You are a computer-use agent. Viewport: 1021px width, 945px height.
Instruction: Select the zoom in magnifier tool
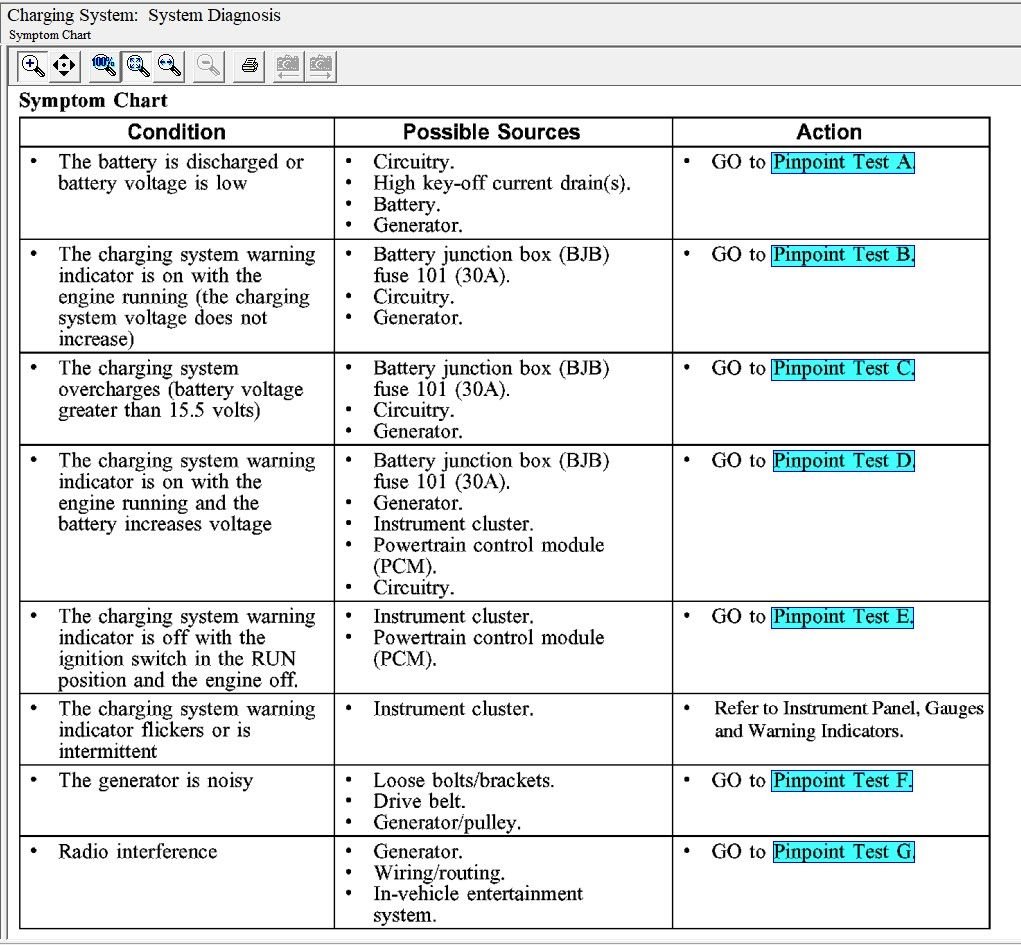tap(33, 67)
